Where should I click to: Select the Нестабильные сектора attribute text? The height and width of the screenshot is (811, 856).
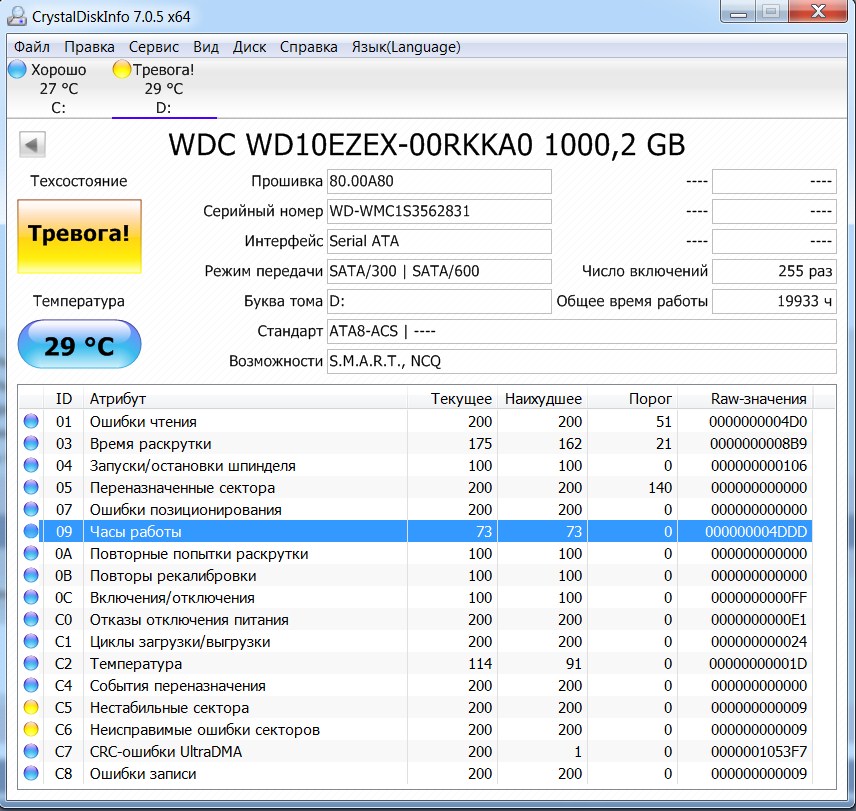tap(169, 708)
